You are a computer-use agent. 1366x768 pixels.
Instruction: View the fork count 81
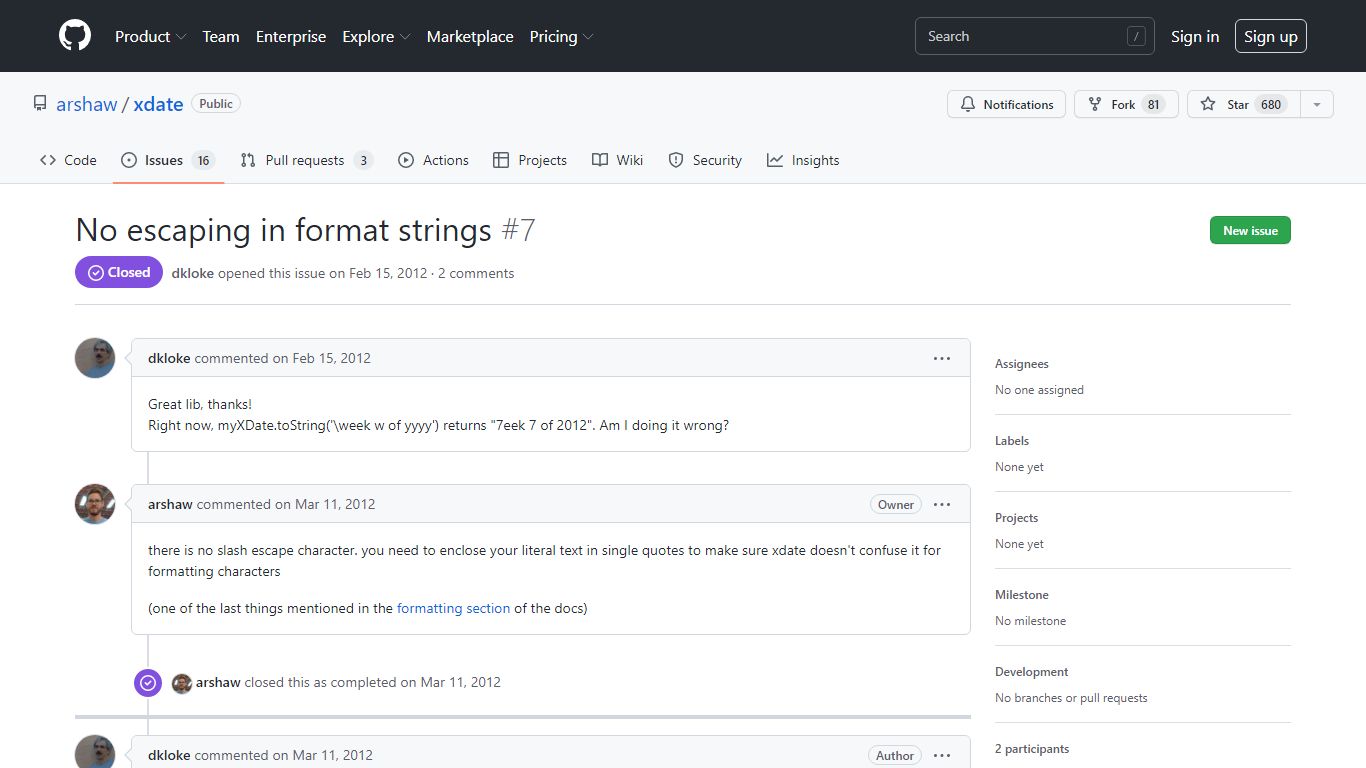point(1153,104)
